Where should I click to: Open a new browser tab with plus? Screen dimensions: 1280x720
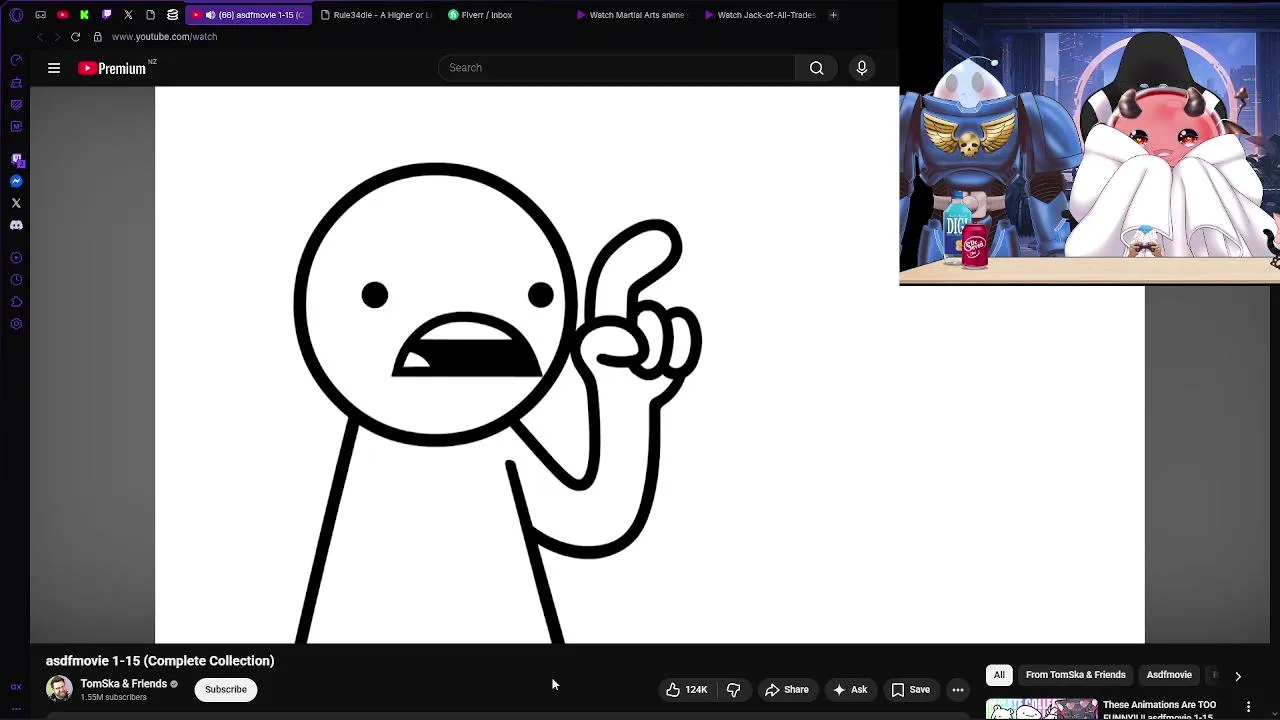[833, 15]
